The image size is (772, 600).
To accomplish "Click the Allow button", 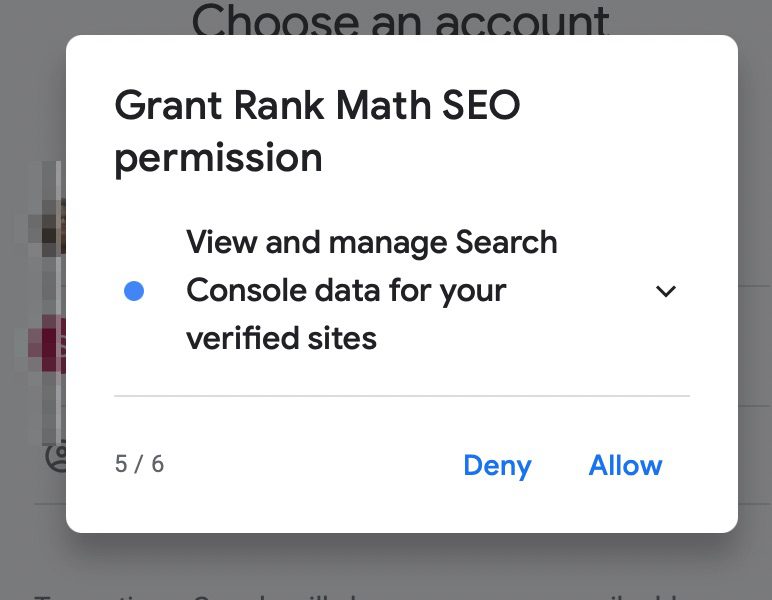I will pos(625,465).
